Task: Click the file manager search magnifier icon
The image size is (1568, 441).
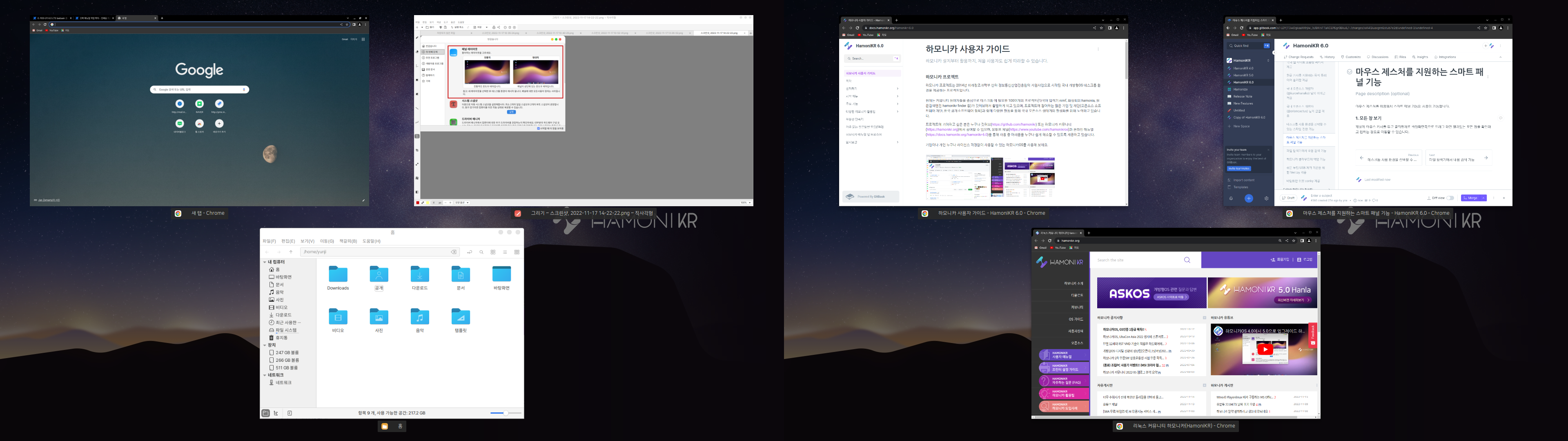Action: 481,252
